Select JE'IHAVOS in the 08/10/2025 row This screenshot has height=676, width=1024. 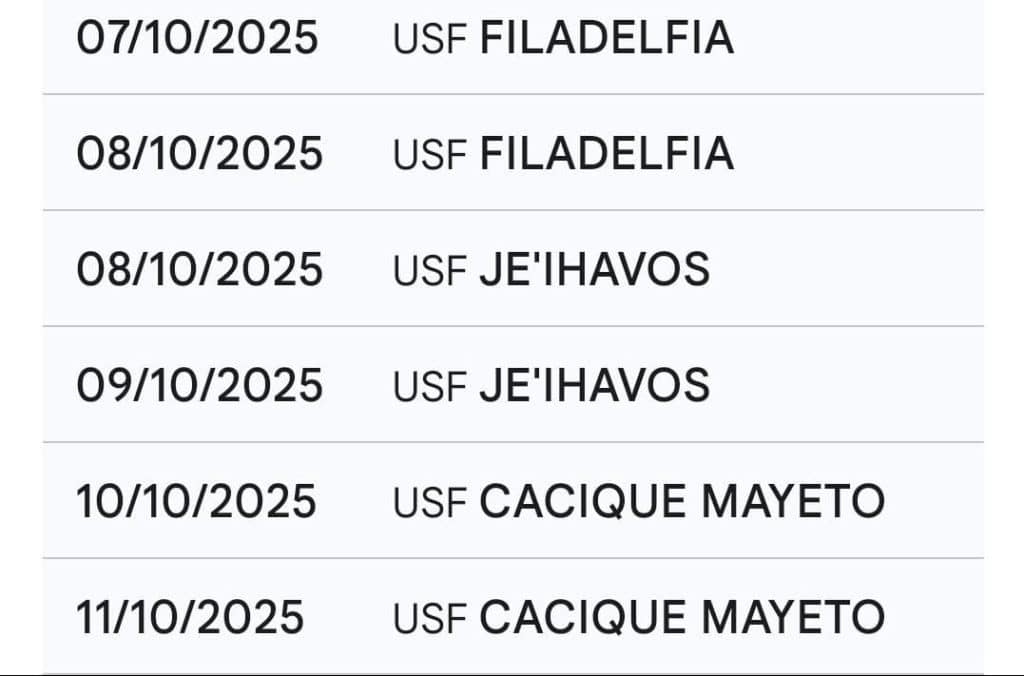595,270
